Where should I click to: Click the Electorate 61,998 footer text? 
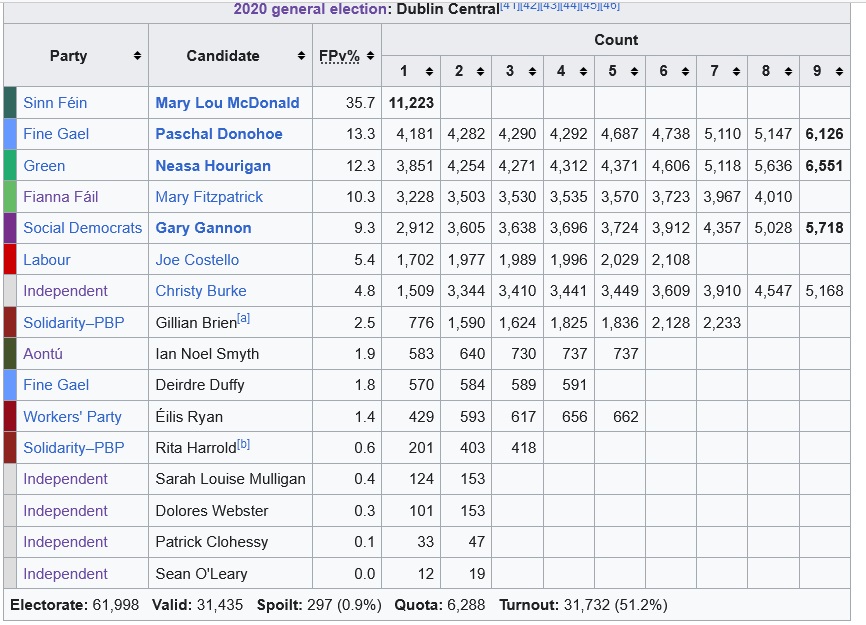(75, 605)
